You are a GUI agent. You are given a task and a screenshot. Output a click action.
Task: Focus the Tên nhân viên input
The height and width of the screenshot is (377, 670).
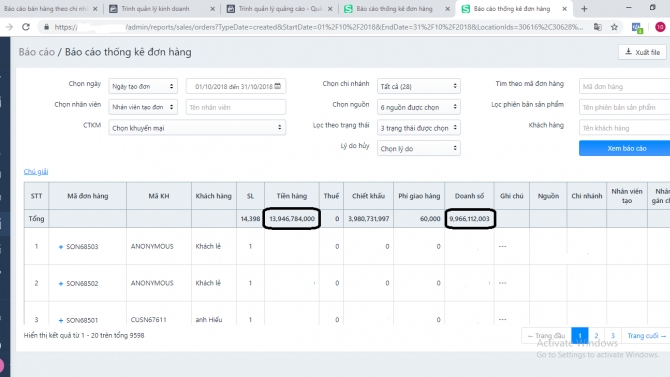[235, 107]
